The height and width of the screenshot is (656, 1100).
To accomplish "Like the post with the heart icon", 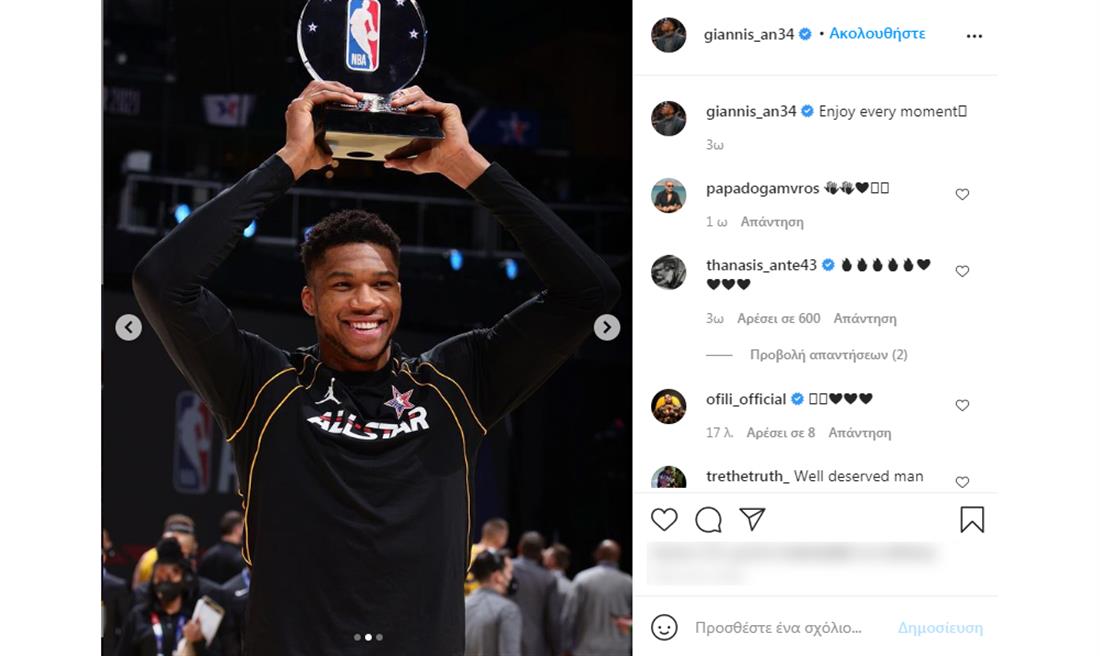I will click(x=664, y=520).
